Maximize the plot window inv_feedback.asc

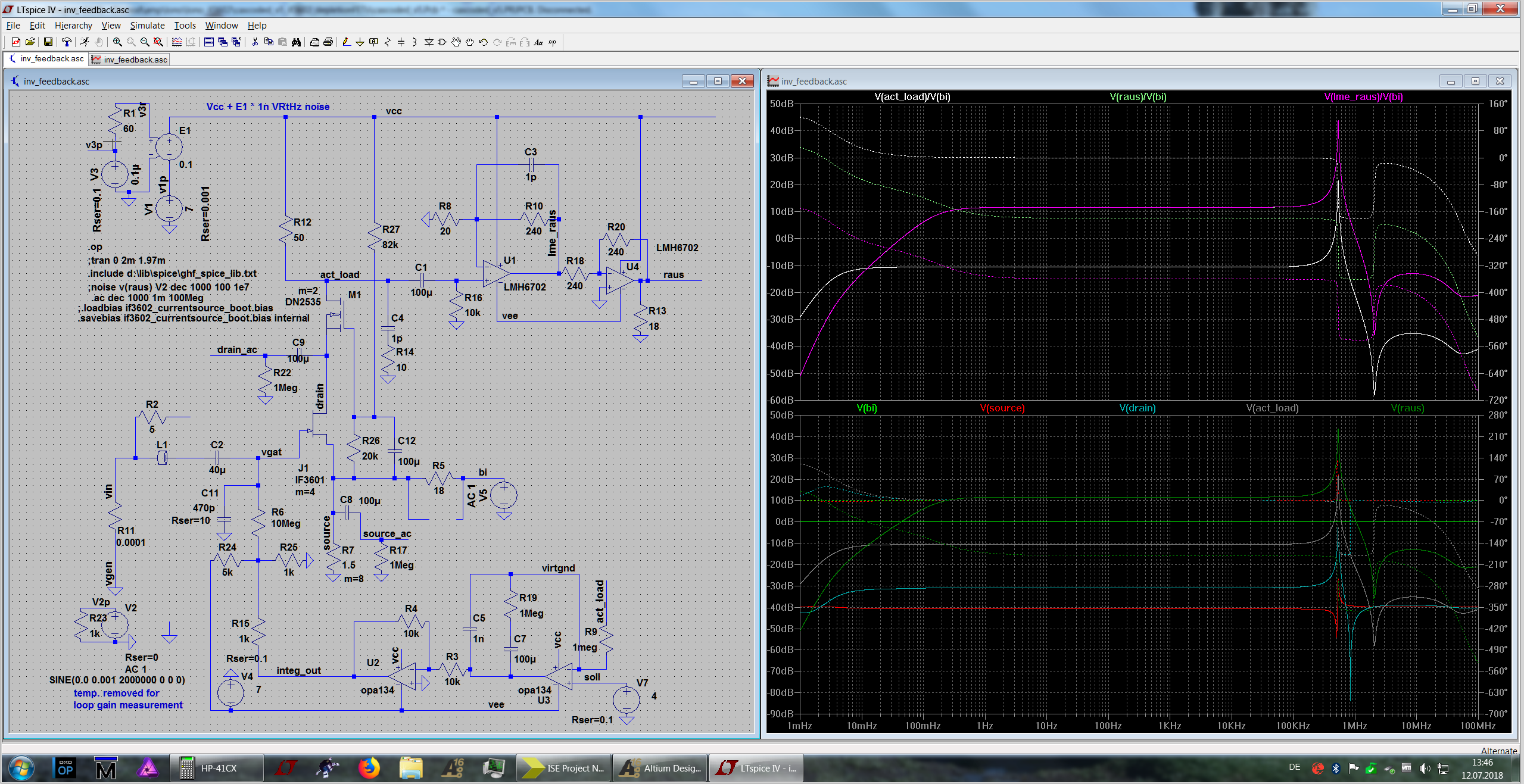tap(1475, 82)
